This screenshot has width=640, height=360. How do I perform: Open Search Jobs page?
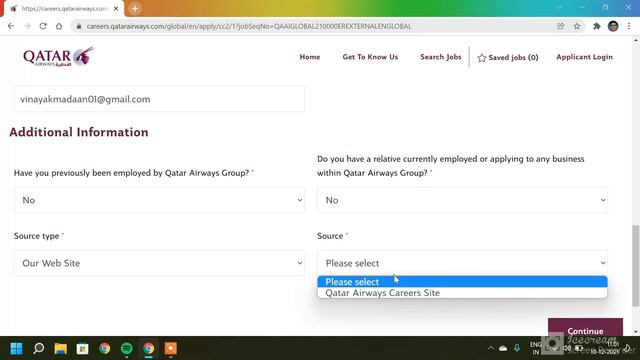441,57
